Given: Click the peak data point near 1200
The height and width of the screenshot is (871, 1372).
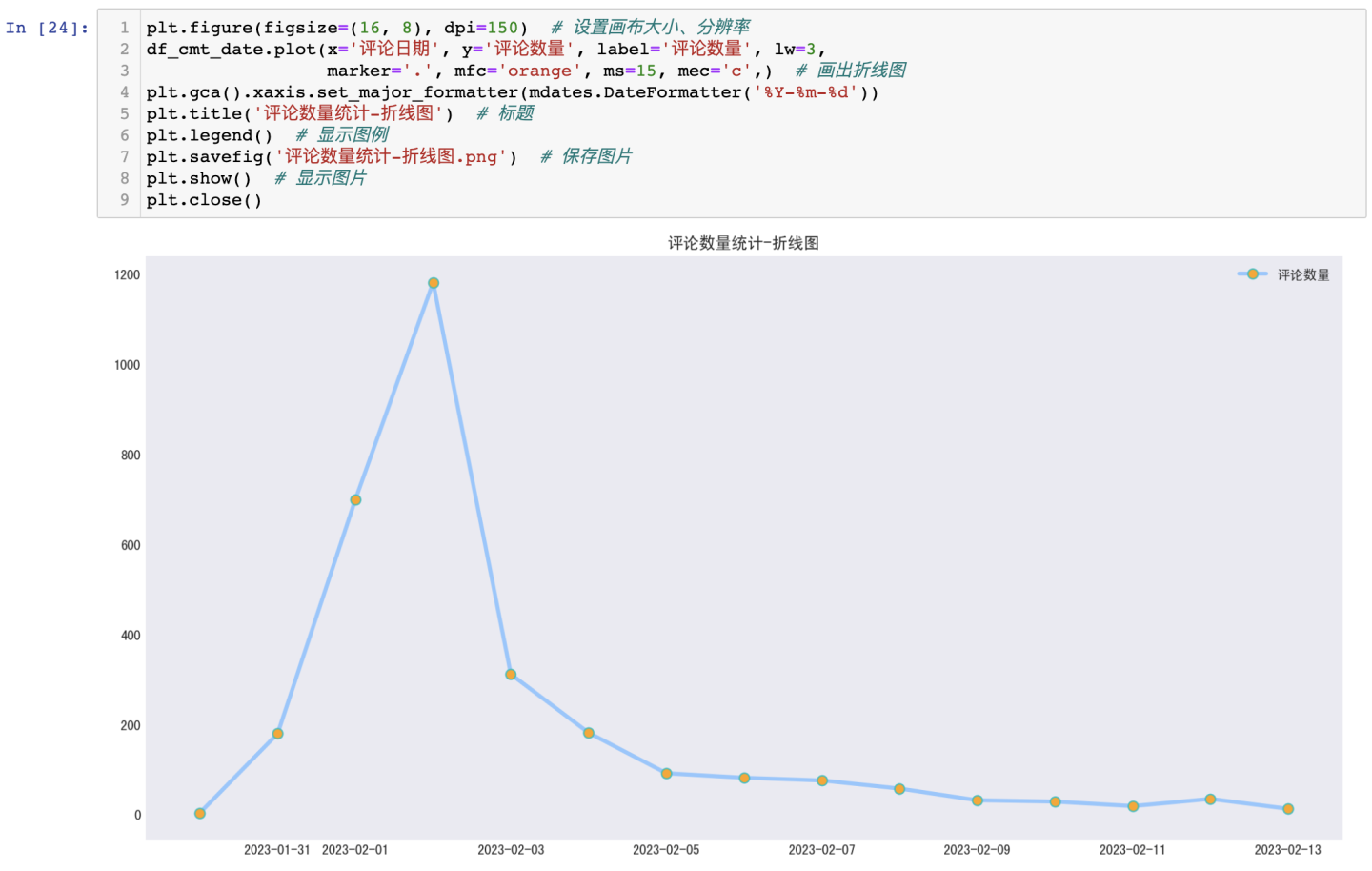Looking at the screenshot, I should [x=434, y=283].
